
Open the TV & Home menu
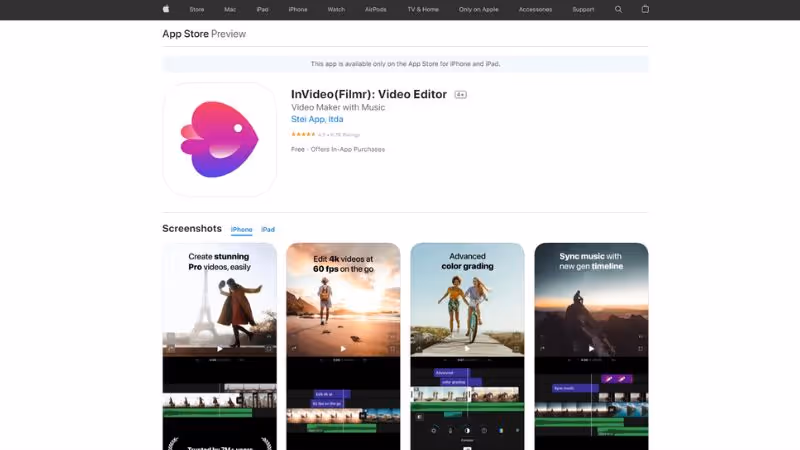click(x=423, y=9)
